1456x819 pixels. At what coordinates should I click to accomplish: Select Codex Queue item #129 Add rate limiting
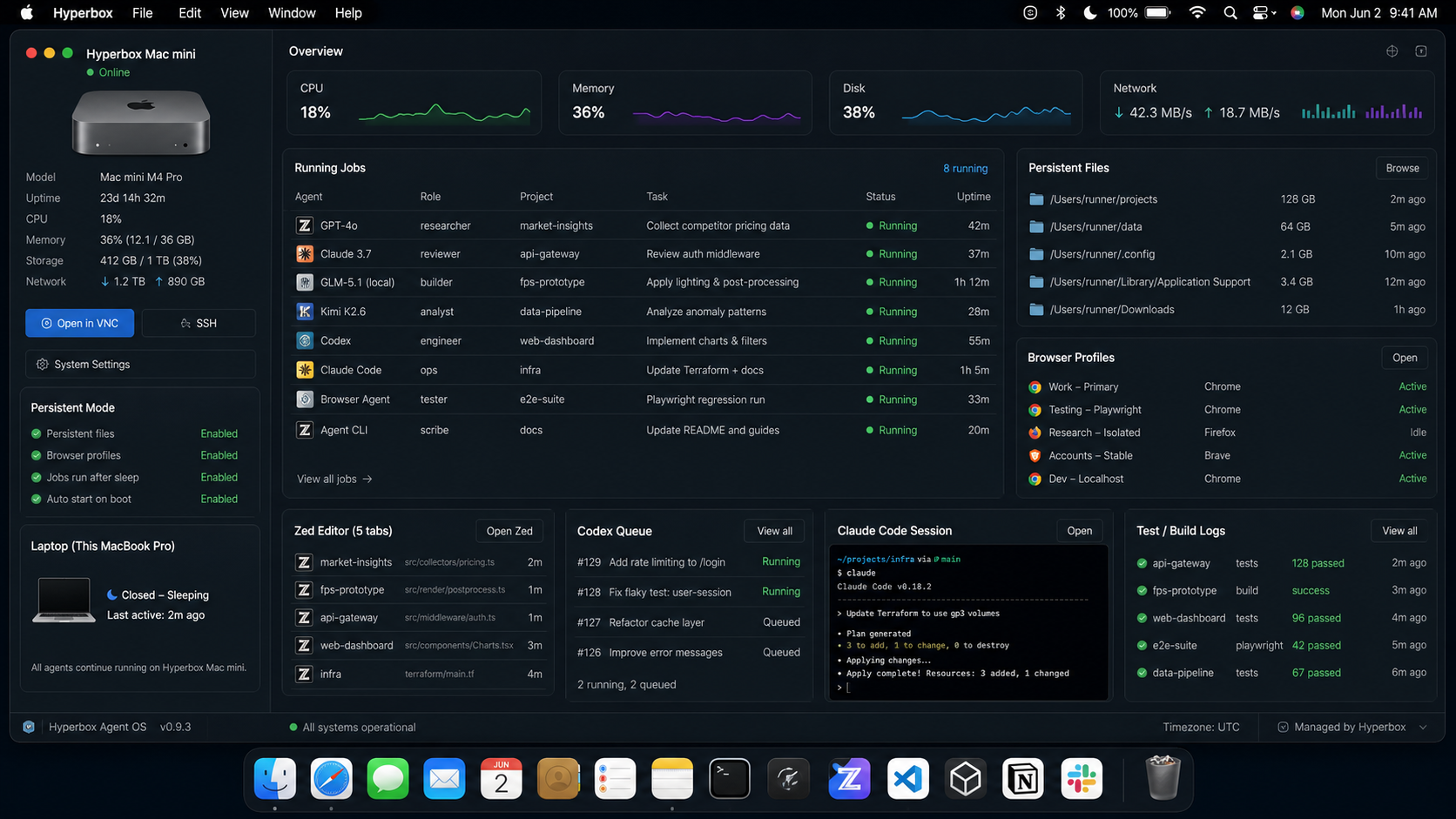[688, 562]
